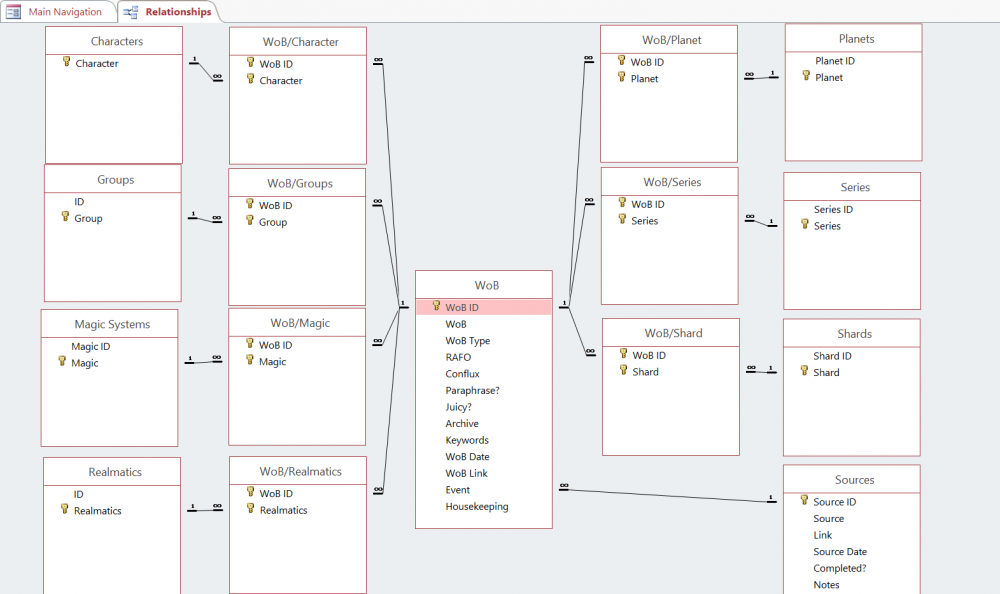
Task: Click the Relationships tab icon
Action: pos(131,12)
